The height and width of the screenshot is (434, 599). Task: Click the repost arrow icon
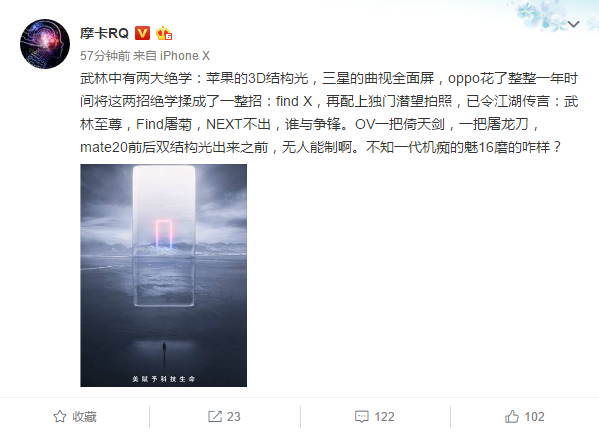(215, 416)
